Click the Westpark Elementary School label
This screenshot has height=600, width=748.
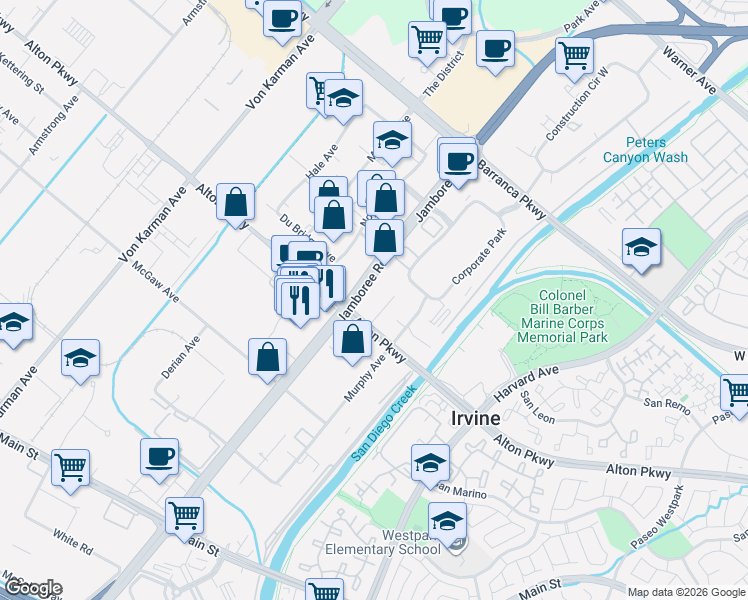383,542
